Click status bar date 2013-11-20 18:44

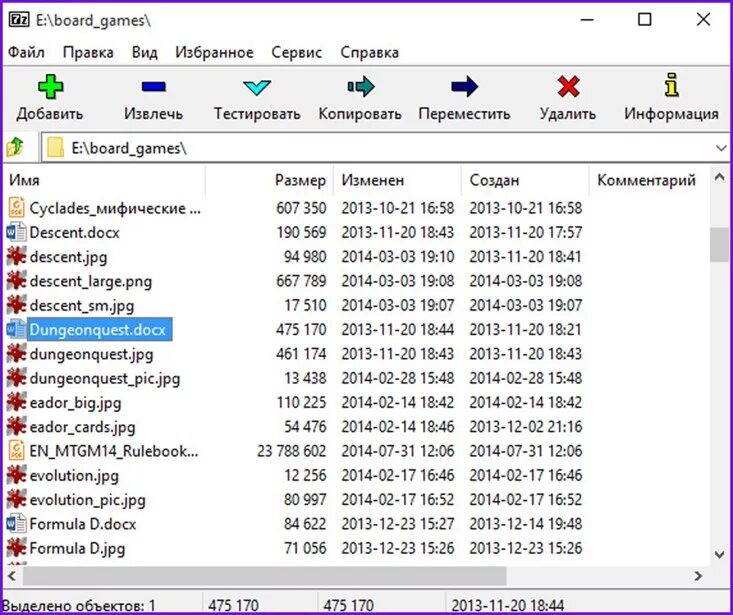pyautogui.click(x=508, y=605)
